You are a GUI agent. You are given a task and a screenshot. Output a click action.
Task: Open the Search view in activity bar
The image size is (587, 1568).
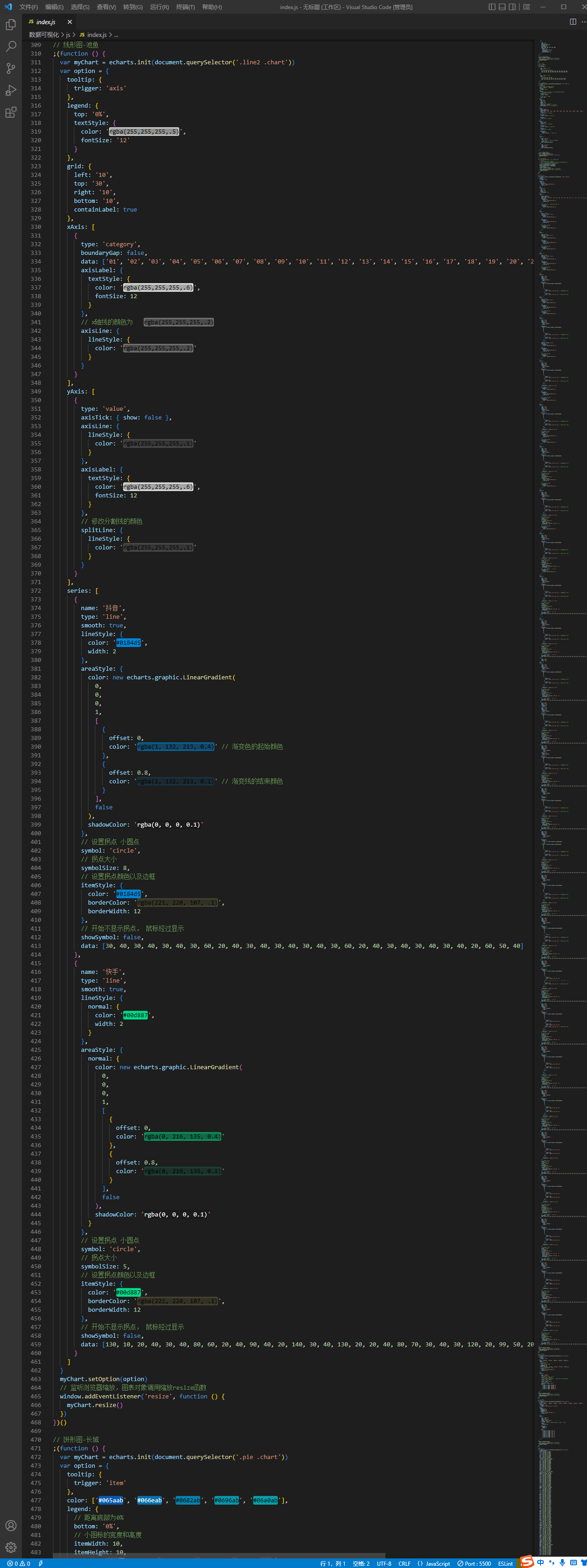[x=10, y=46]
